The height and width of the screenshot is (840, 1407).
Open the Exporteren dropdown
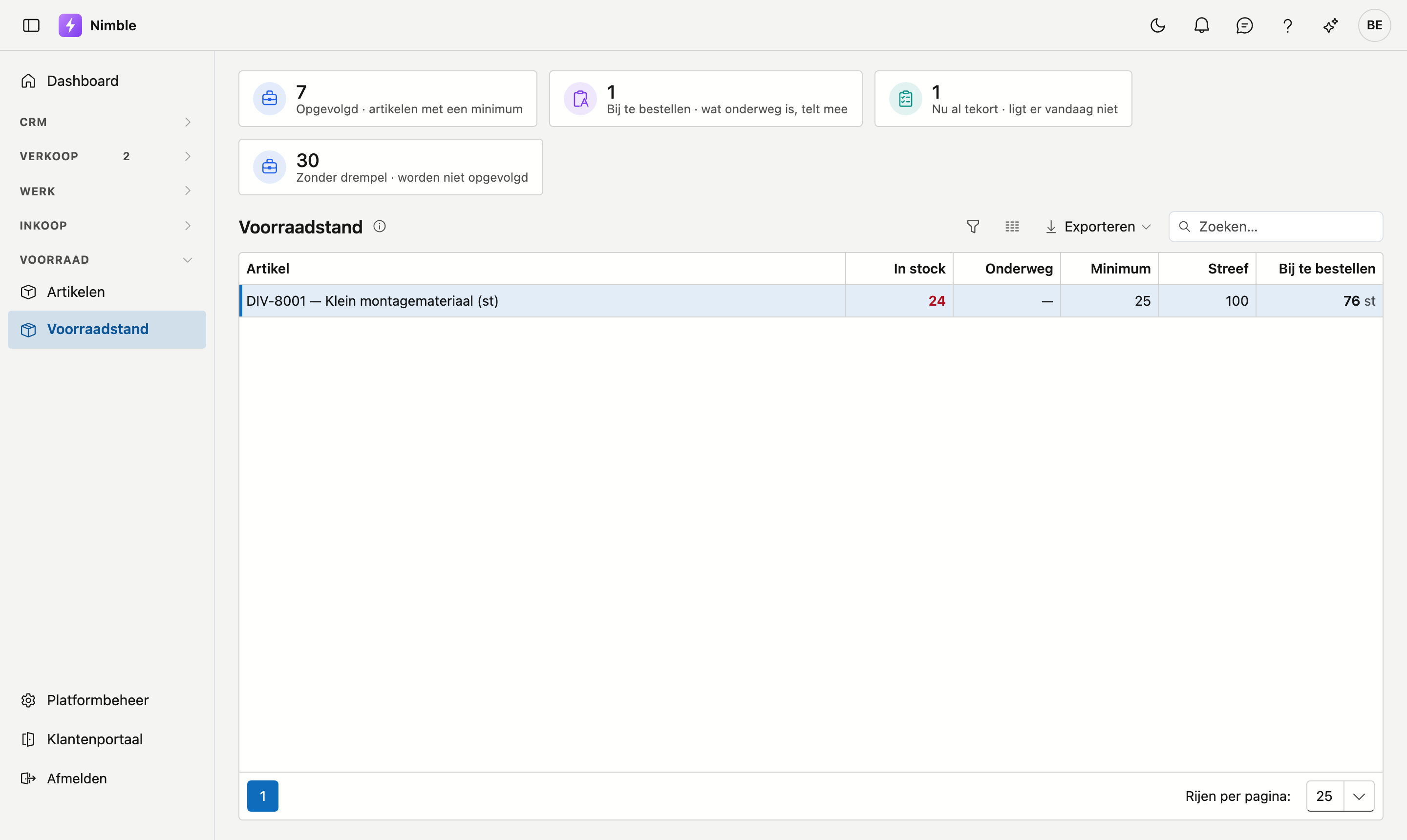[x=1098, y=227]
